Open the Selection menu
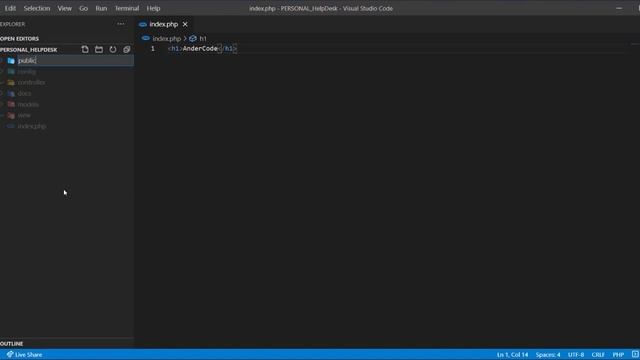Screen dimensions: 640x360 37,8
